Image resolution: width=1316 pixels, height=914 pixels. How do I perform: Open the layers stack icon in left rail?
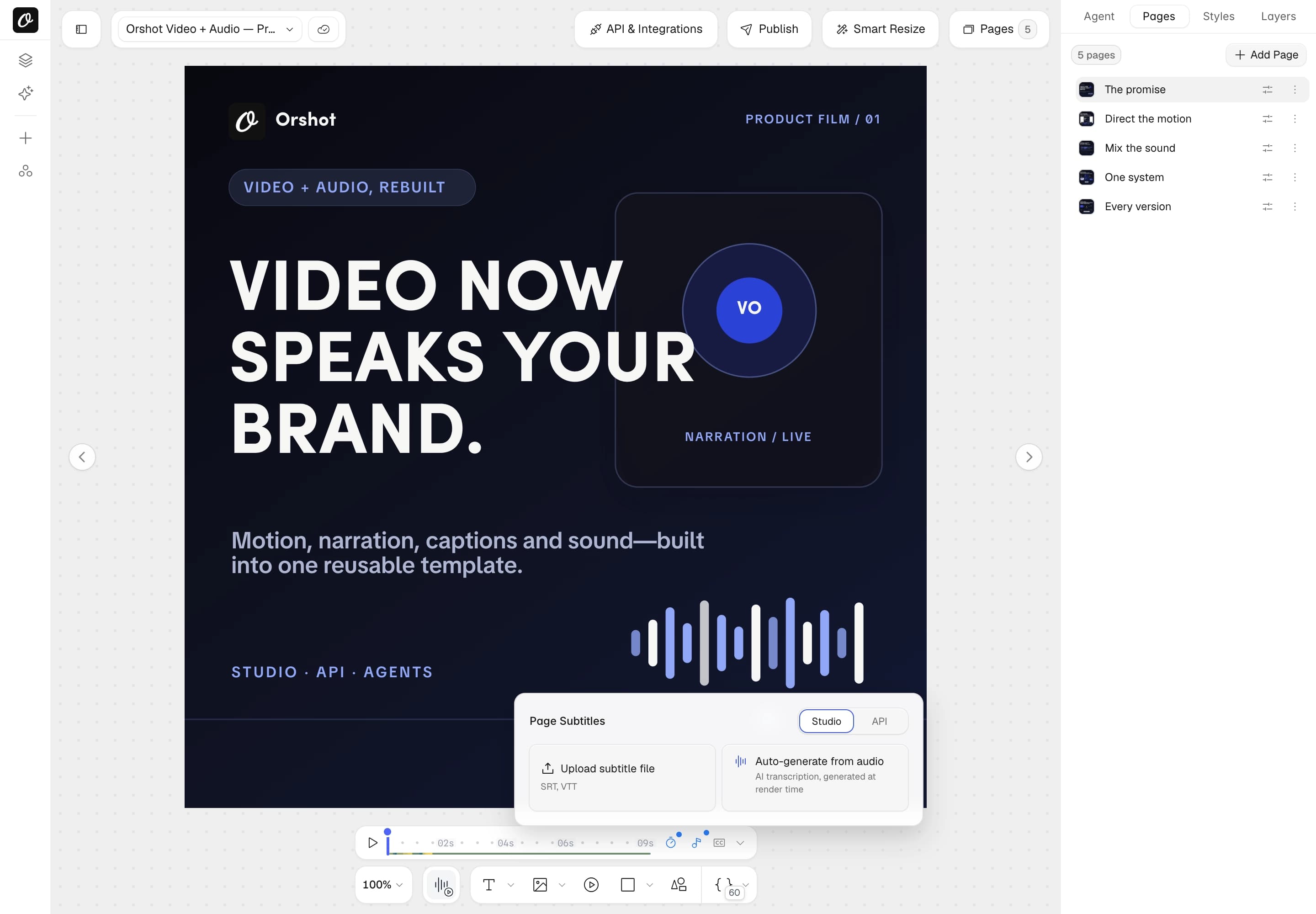pos(25,60)
